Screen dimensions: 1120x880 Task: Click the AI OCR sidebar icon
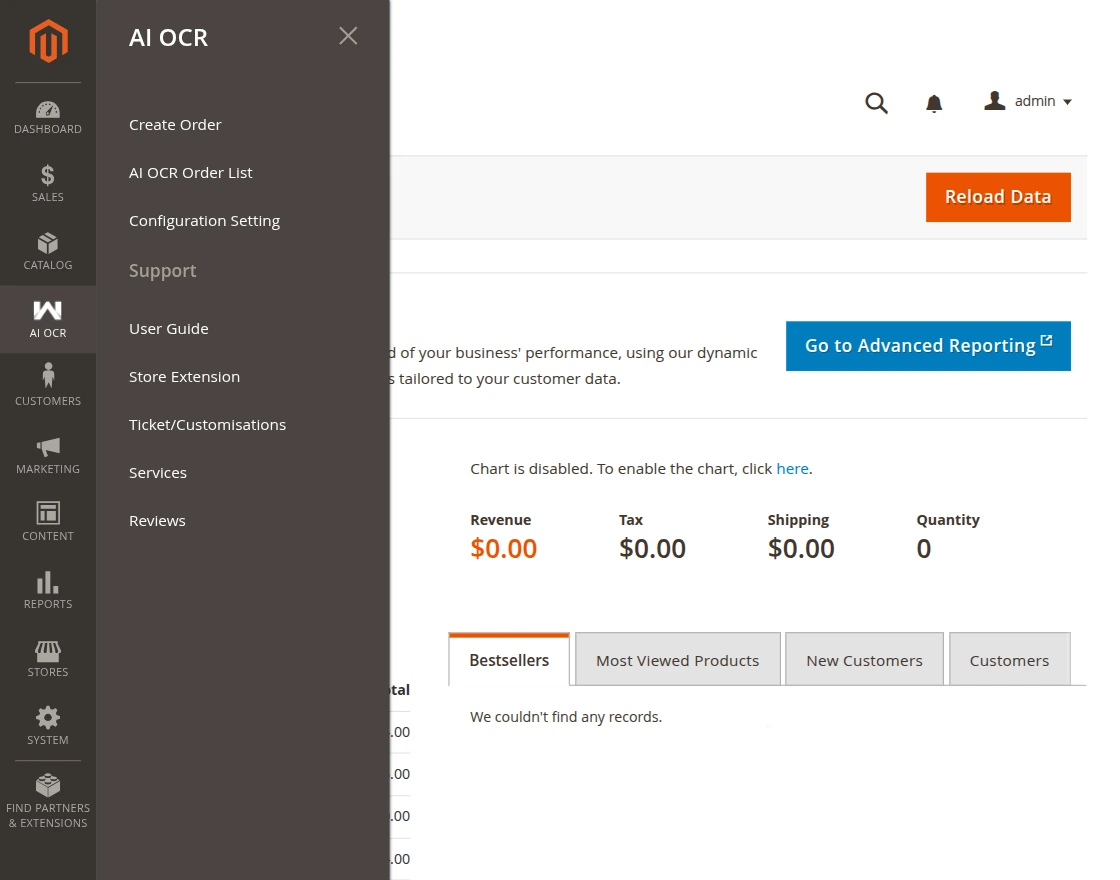coord(47,319)
